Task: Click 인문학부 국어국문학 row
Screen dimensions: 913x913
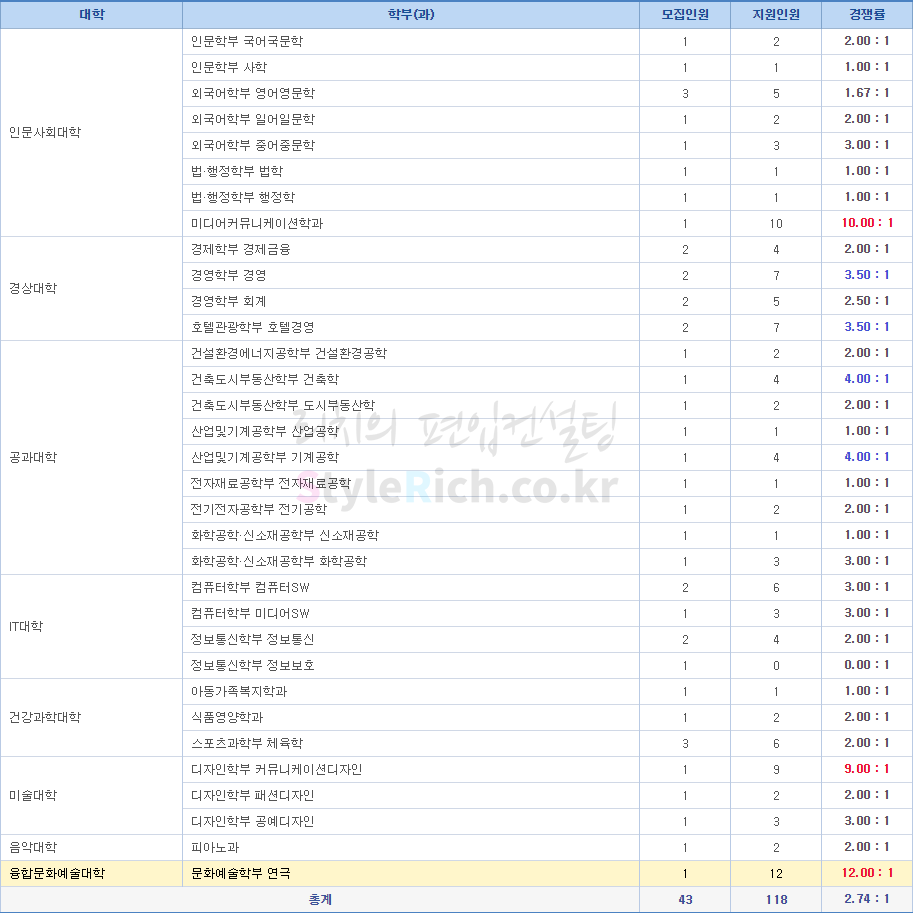Action: (x=547, y=41)
